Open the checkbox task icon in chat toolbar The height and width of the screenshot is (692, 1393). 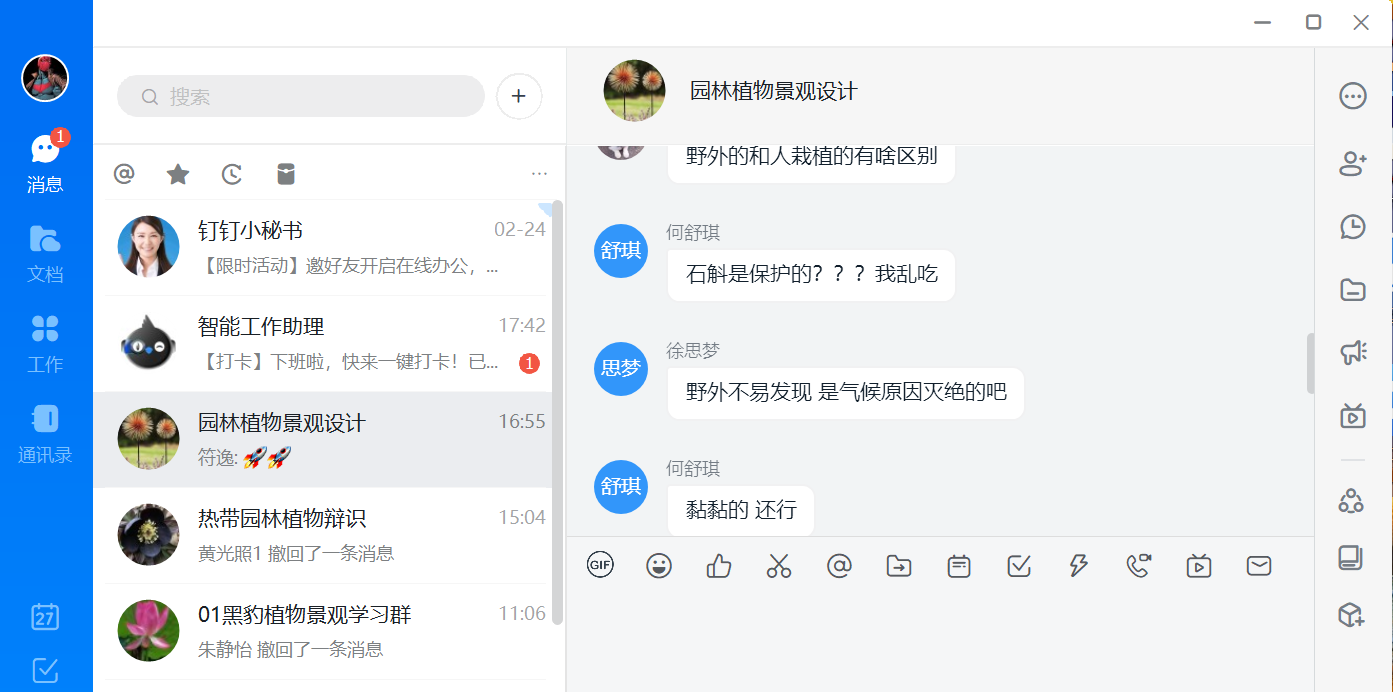(x=1019, y=566)
